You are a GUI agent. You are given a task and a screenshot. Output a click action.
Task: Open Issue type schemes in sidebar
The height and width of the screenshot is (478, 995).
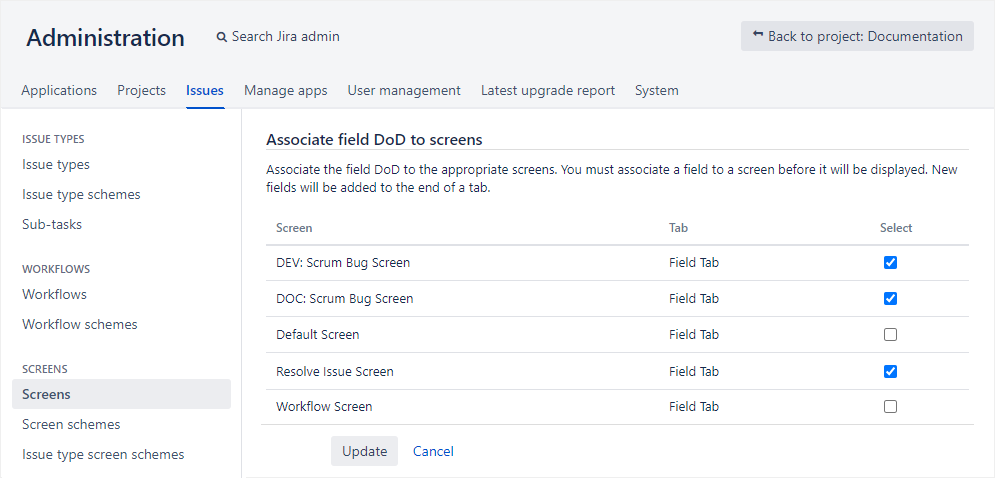(x=81, y=194)
